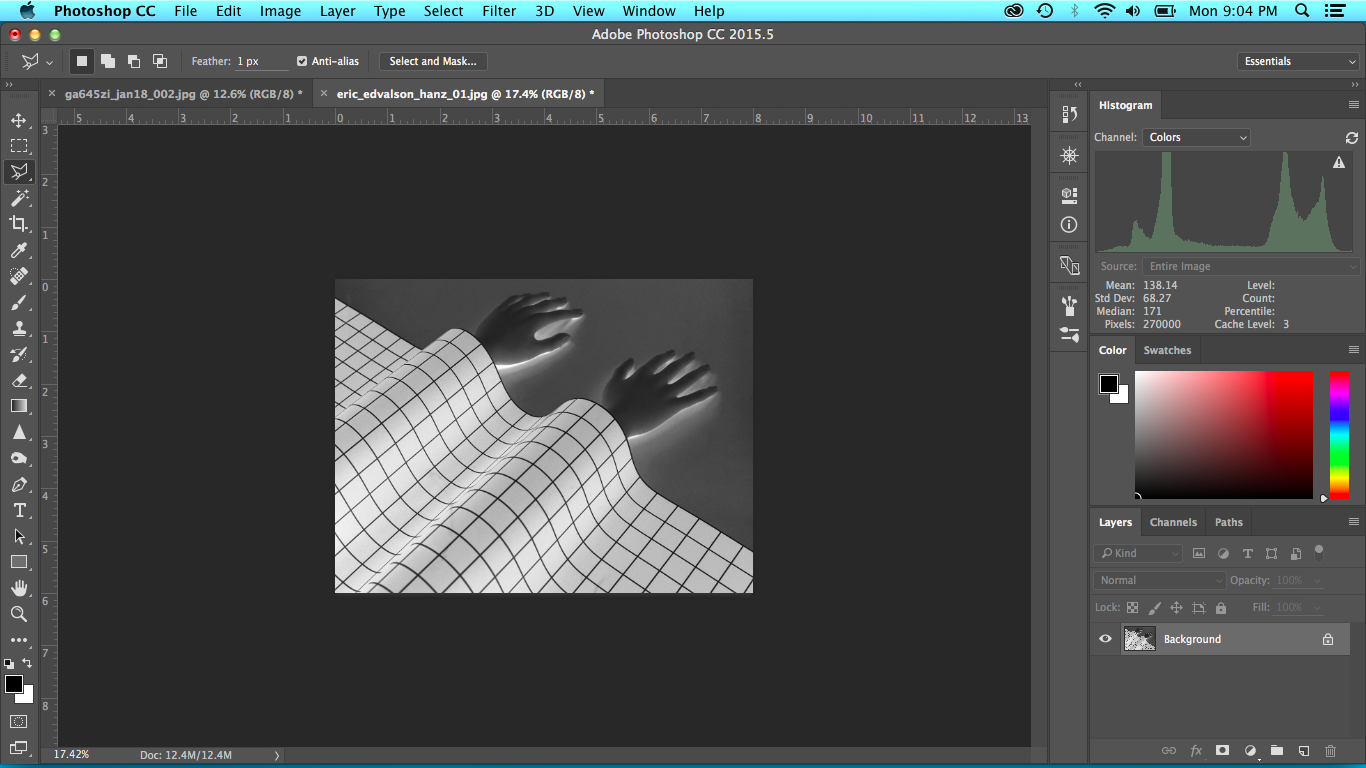Expand the layer blend mode Normal dropdown
1366x768 pixels.
[1158, 580]
